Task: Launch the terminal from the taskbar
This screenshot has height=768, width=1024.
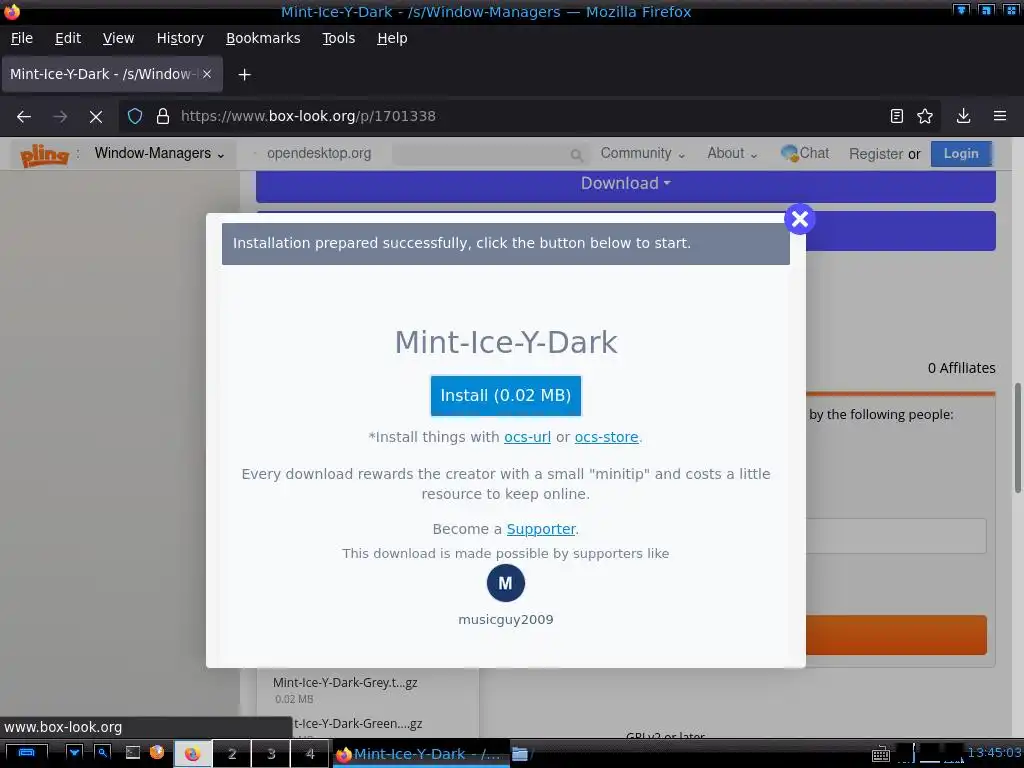Action: click(133, 753)
